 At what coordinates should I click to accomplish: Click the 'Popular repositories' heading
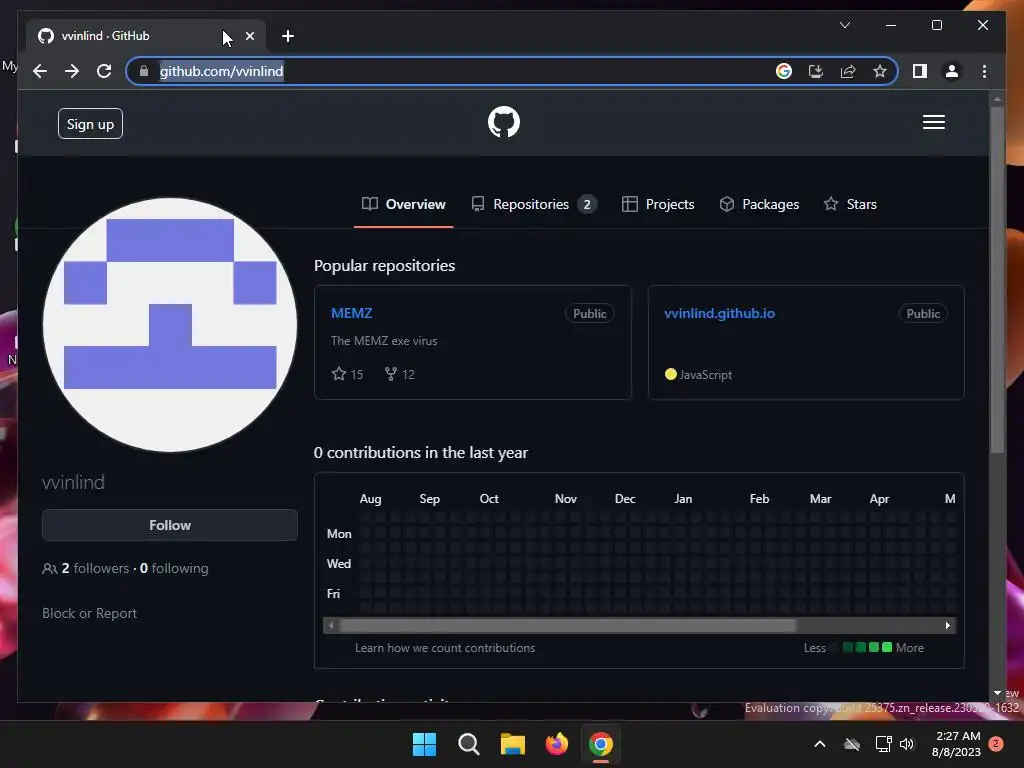(385, 266)
